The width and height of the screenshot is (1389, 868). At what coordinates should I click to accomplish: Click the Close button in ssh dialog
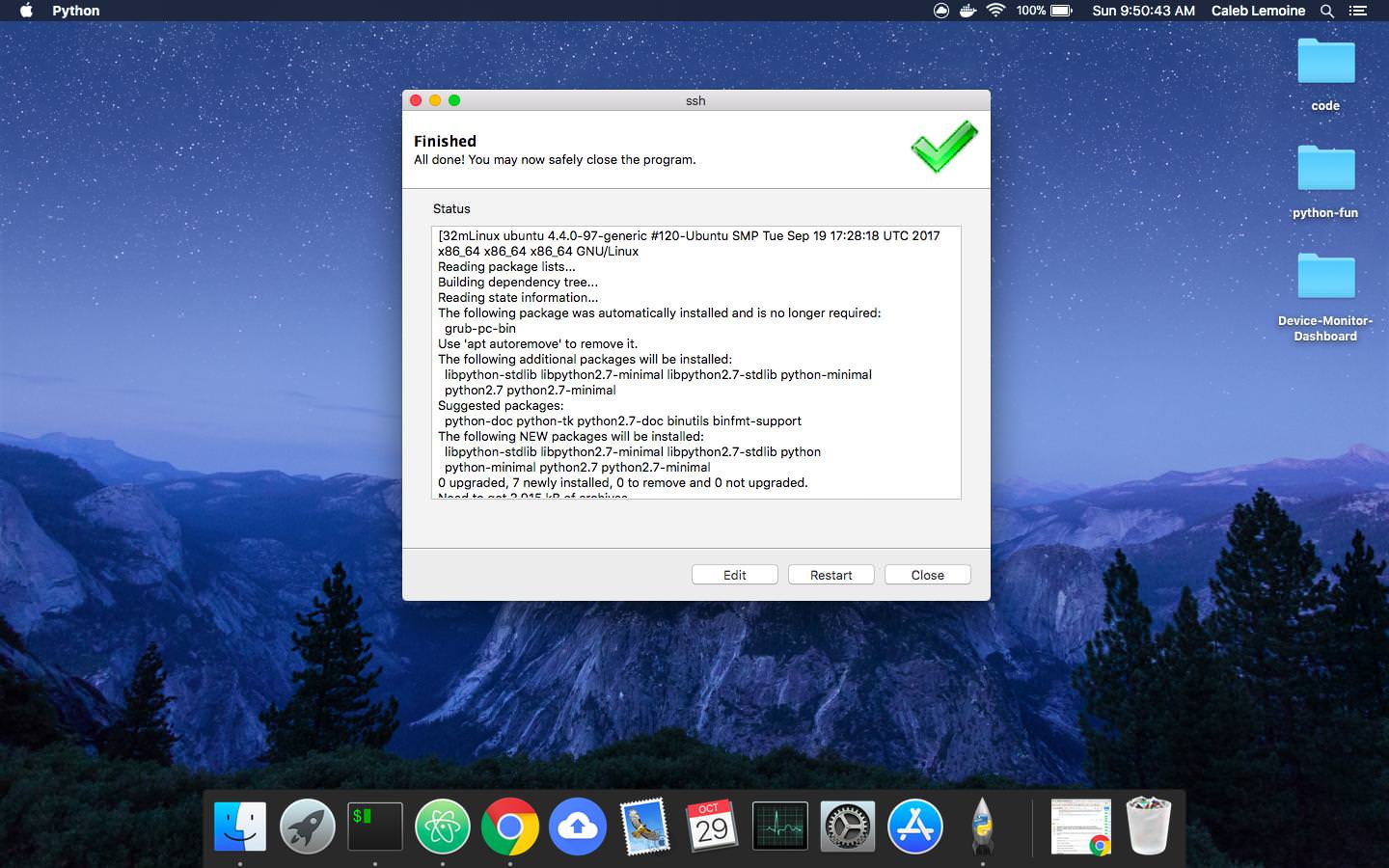click(x=928, y=575)
